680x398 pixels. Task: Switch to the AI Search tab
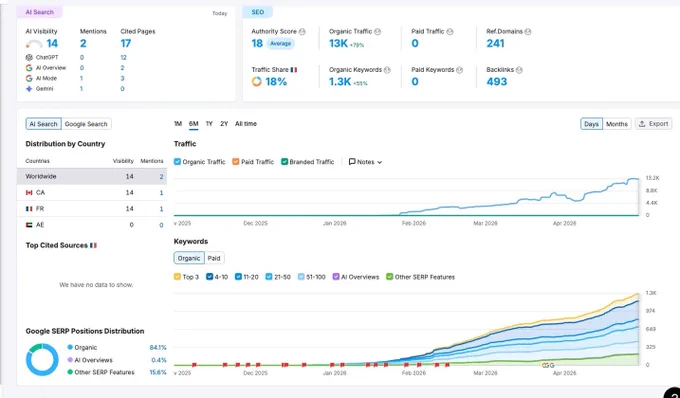point(43,124)
